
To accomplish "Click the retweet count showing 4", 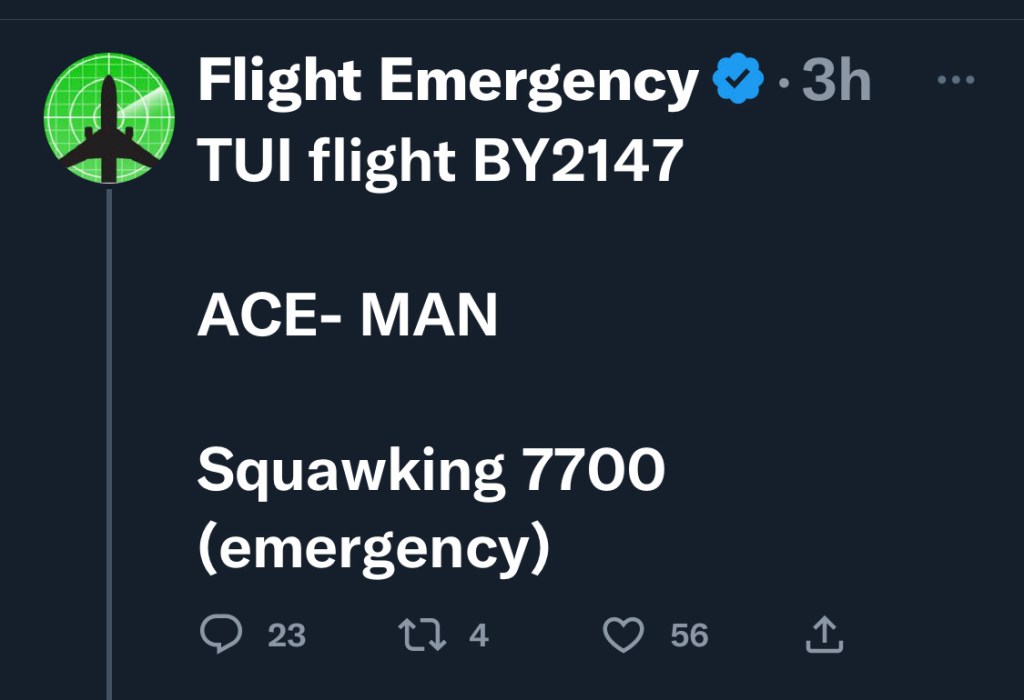I will click(x=479, y=635).
